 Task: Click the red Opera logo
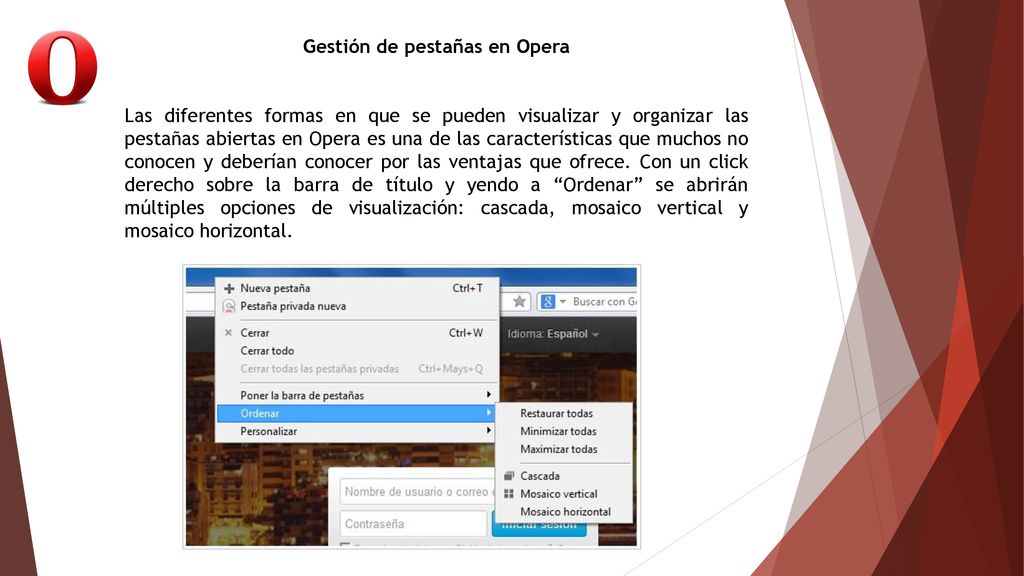point(63,68)
